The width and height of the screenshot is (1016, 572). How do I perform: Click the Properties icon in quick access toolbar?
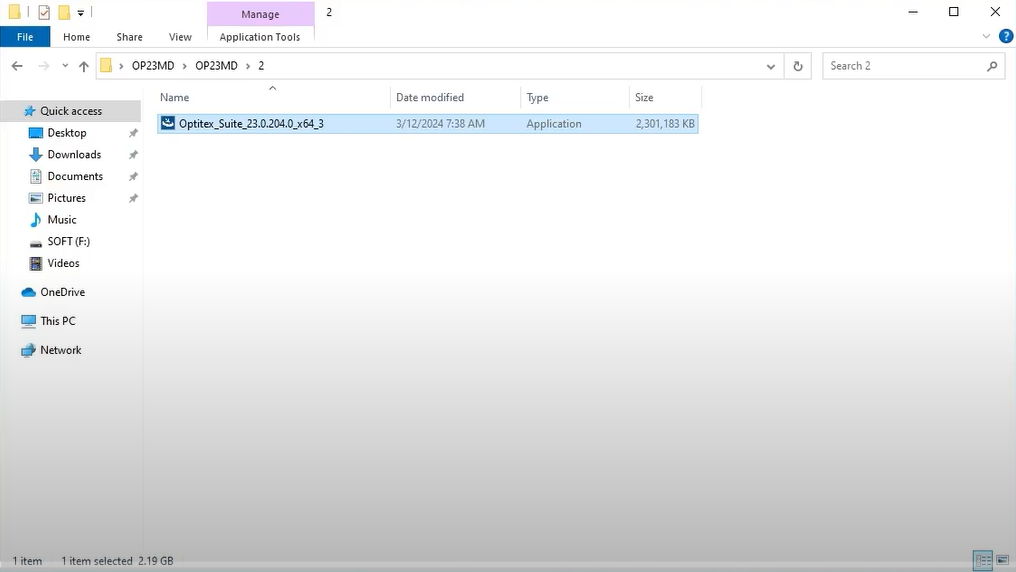click(44, 13)
